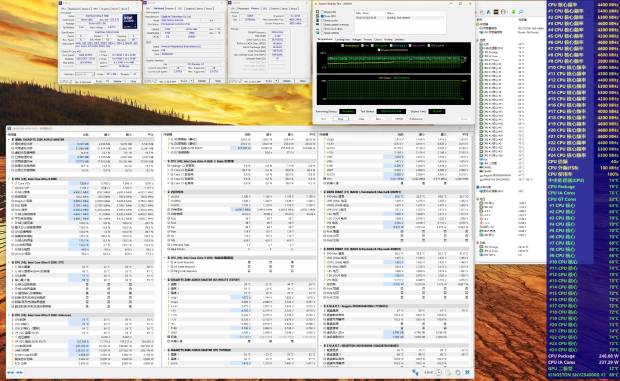
Task: Click the CPUID button in Stability Test
Action: click(399, 119)
